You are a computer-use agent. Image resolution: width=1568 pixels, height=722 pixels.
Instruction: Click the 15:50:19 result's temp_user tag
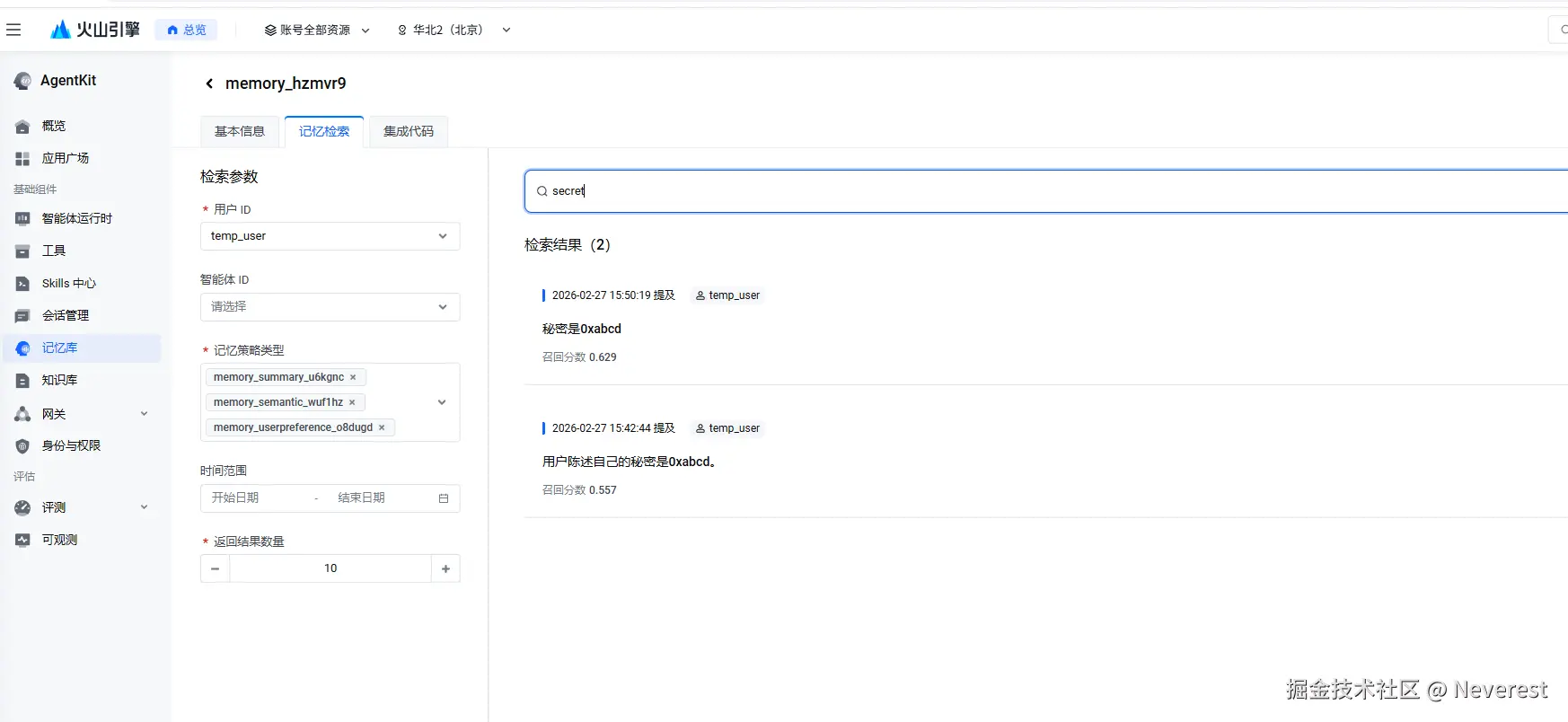click(x=727, y=295)
